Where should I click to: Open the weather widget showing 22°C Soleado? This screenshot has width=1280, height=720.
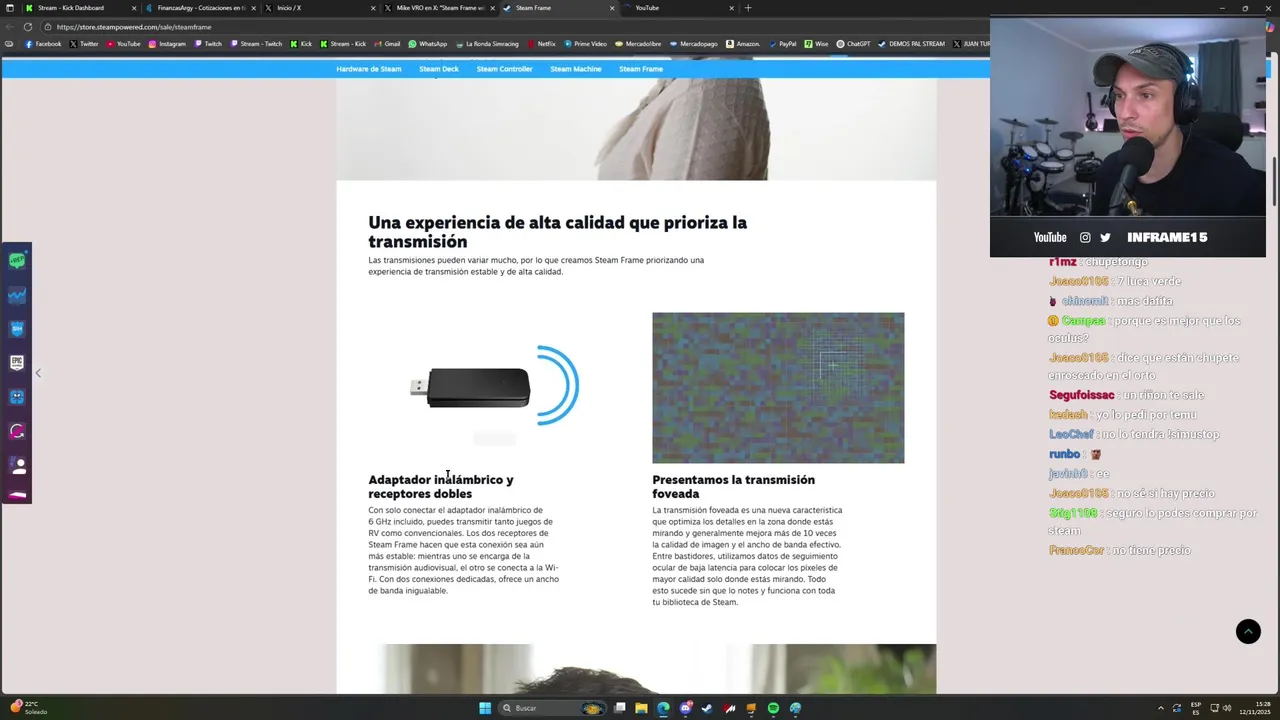pyautogui.click(x=29, y=708)
